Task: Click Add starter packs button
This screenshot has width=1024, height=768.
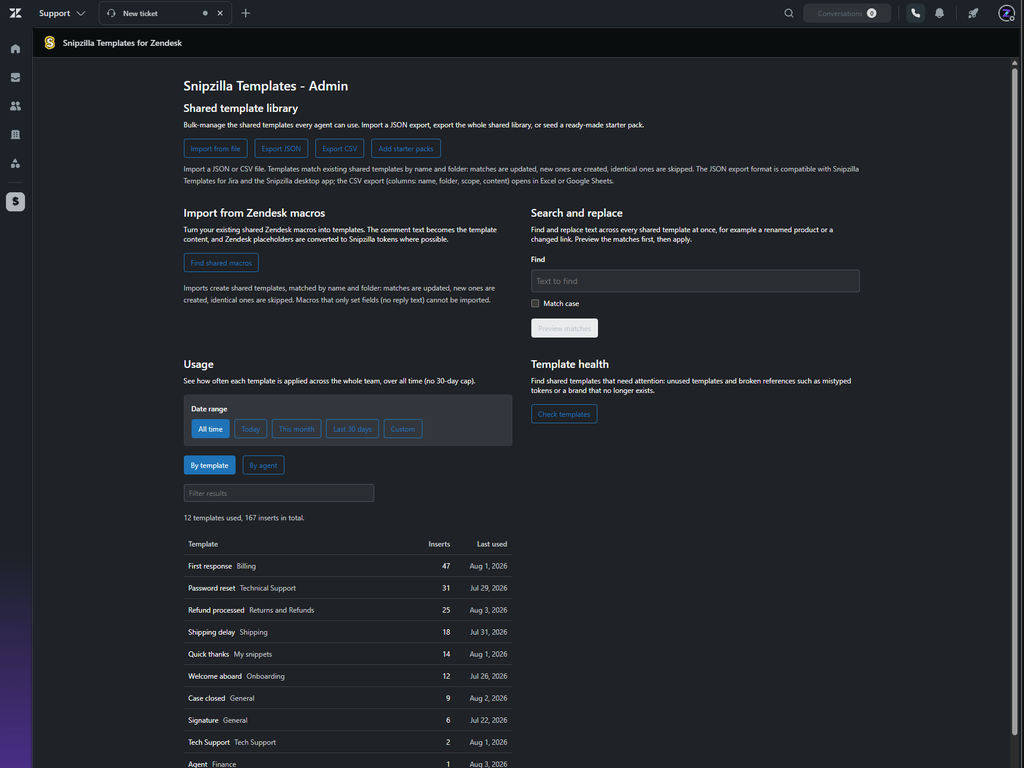Action: coord(406,149)
